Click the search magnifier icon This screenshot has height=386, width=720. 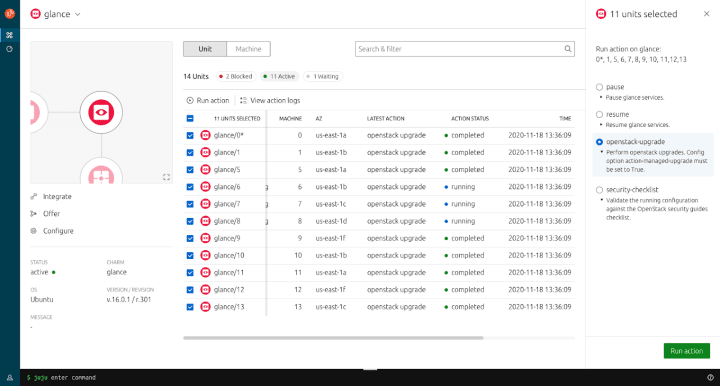[x=568, y=49]
